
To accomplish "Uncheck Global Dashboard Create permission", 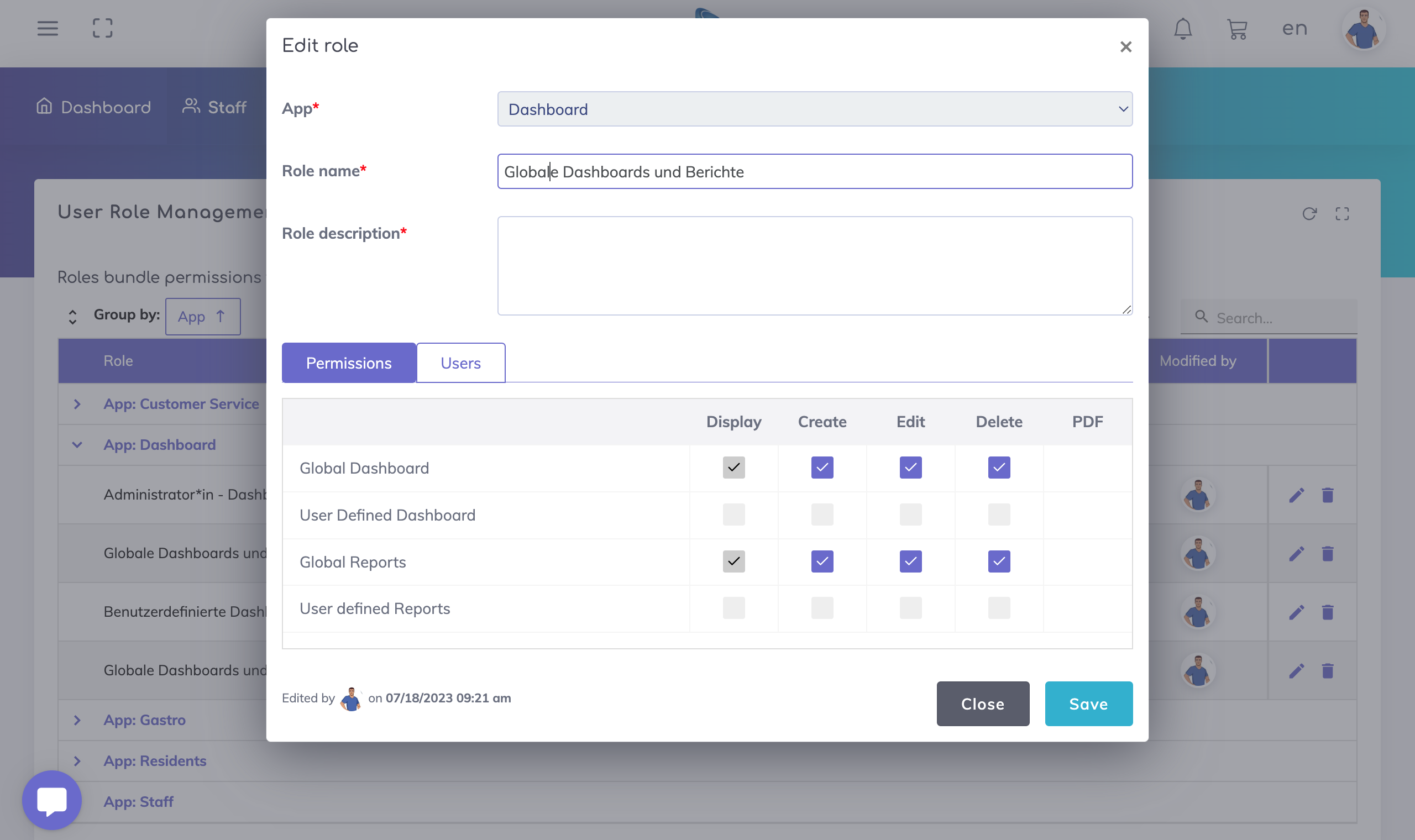I will coord(822,468).
